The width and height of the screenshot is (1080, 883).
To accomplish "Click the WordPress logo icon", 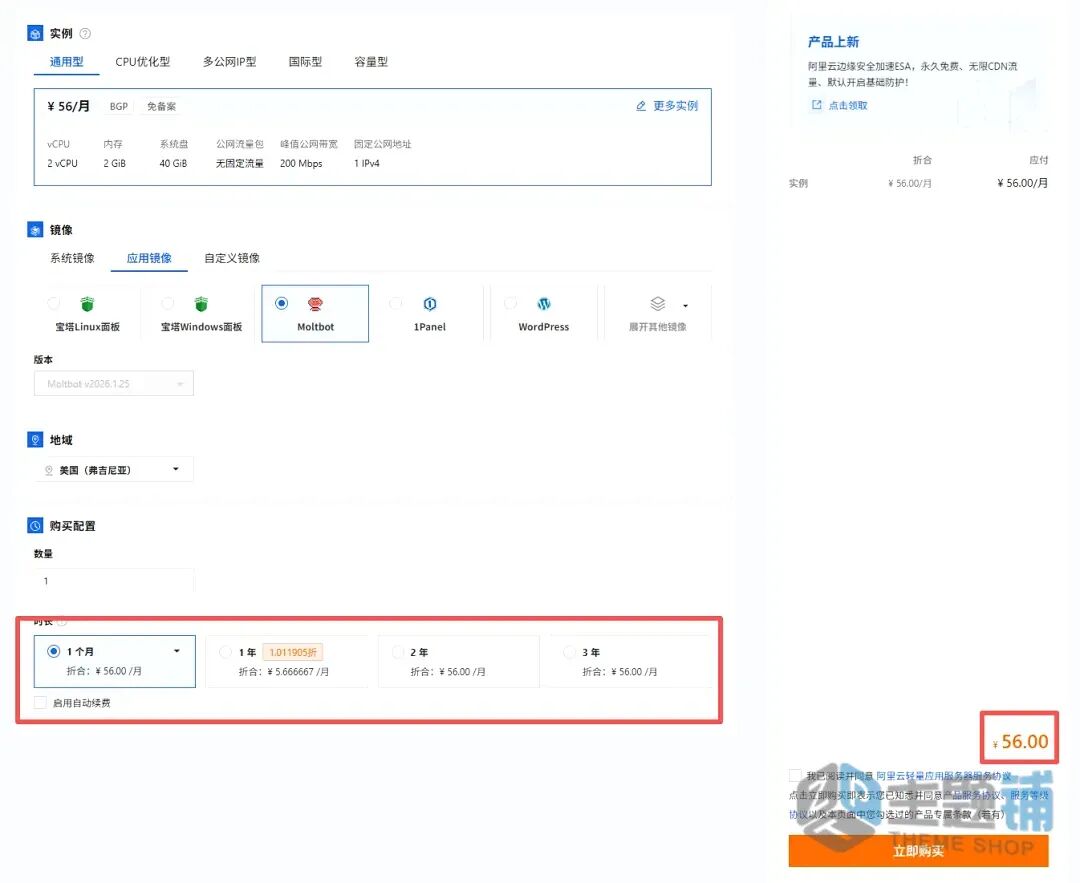I will pyautogui.click(x=543, y=304).
